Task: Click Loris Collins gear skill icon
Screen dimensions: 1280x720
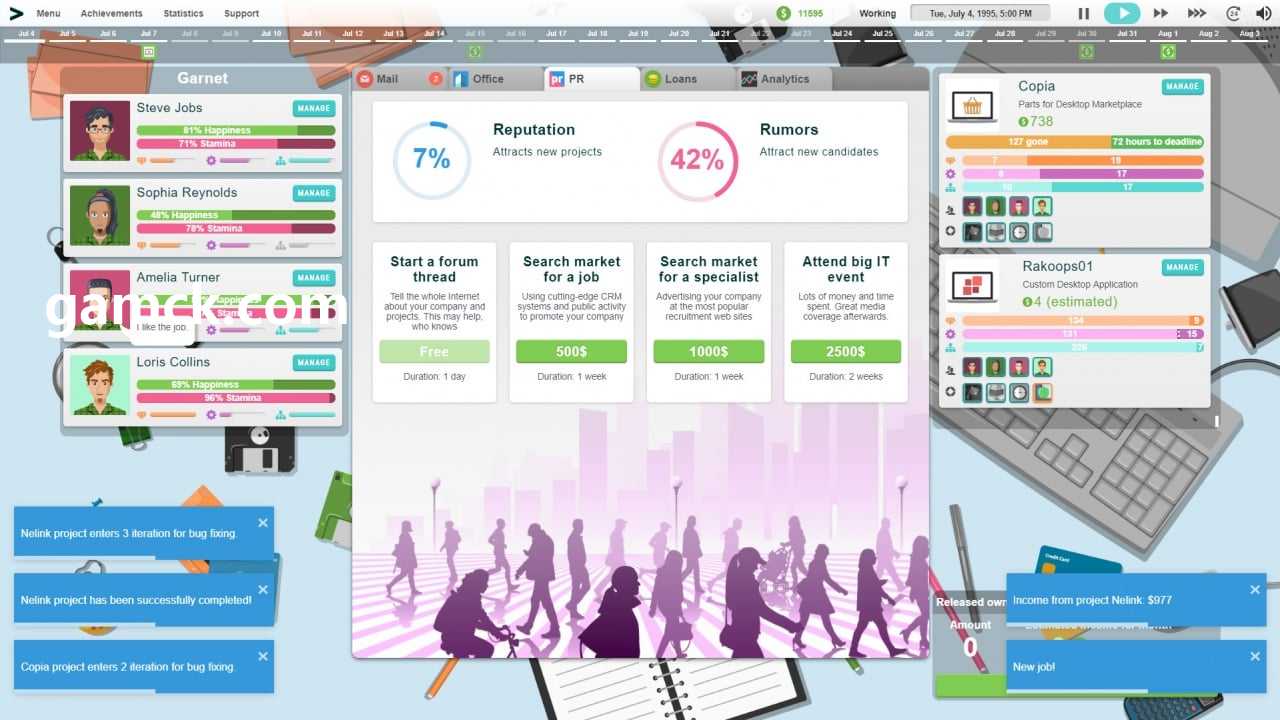Action: pos(211,414)
